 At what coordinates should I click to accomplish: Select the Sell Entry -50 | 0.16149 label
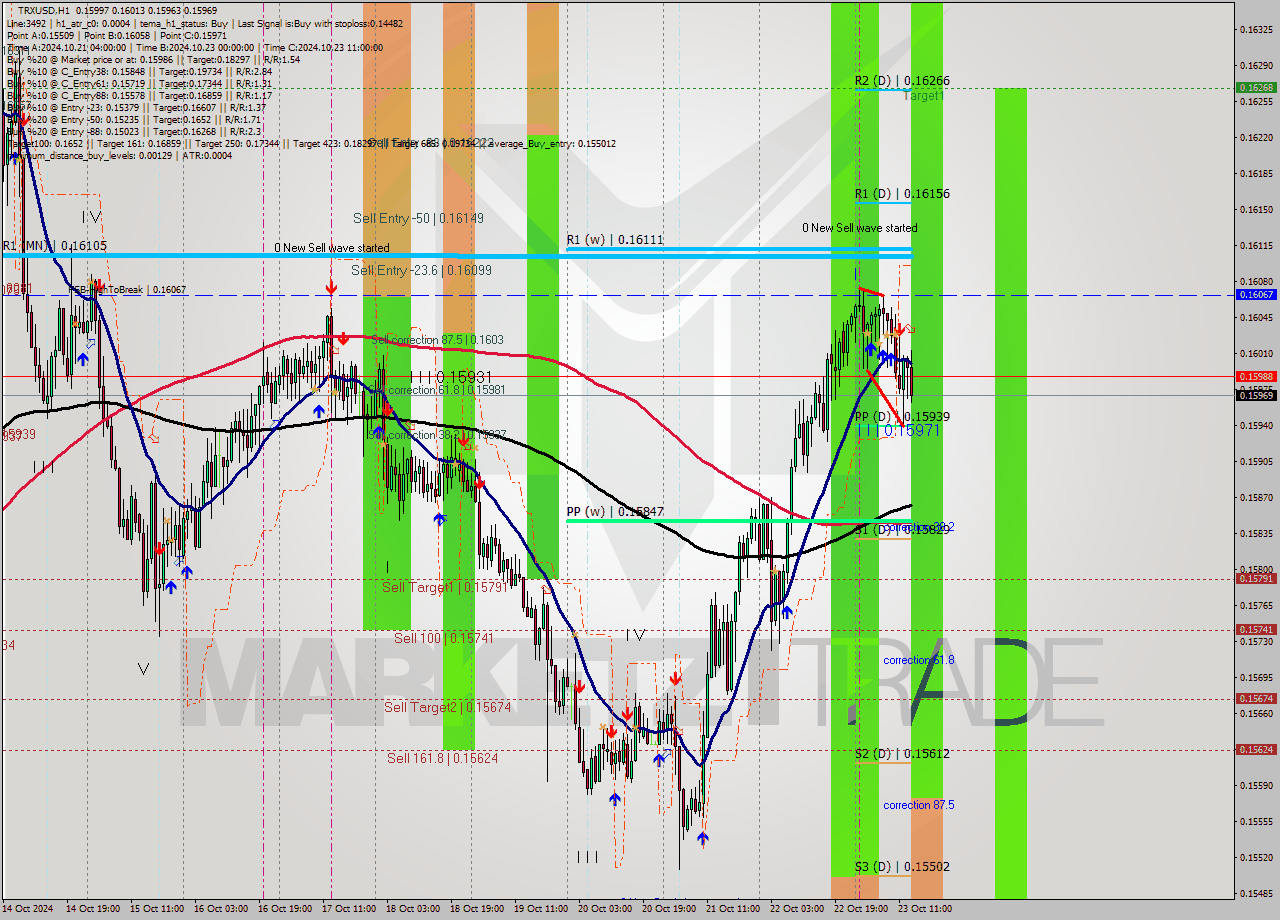(418, 218)
